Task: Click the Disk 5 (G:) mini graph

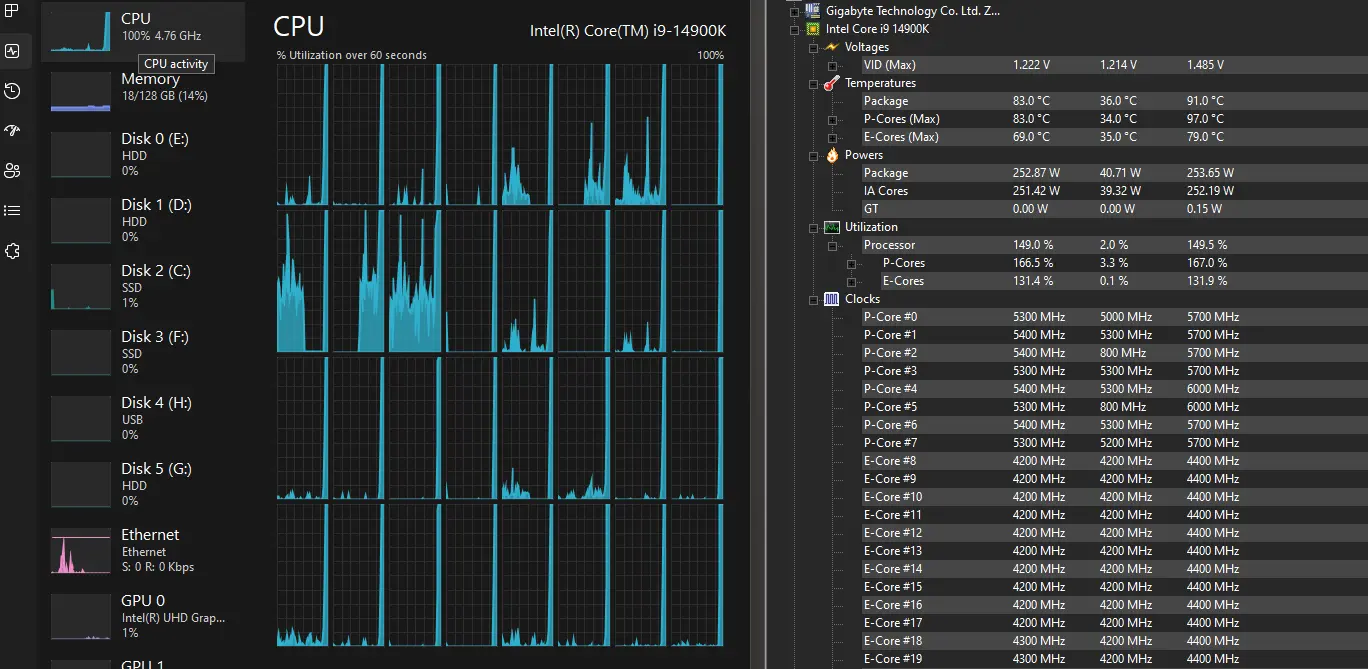Action: pos(81,485)
